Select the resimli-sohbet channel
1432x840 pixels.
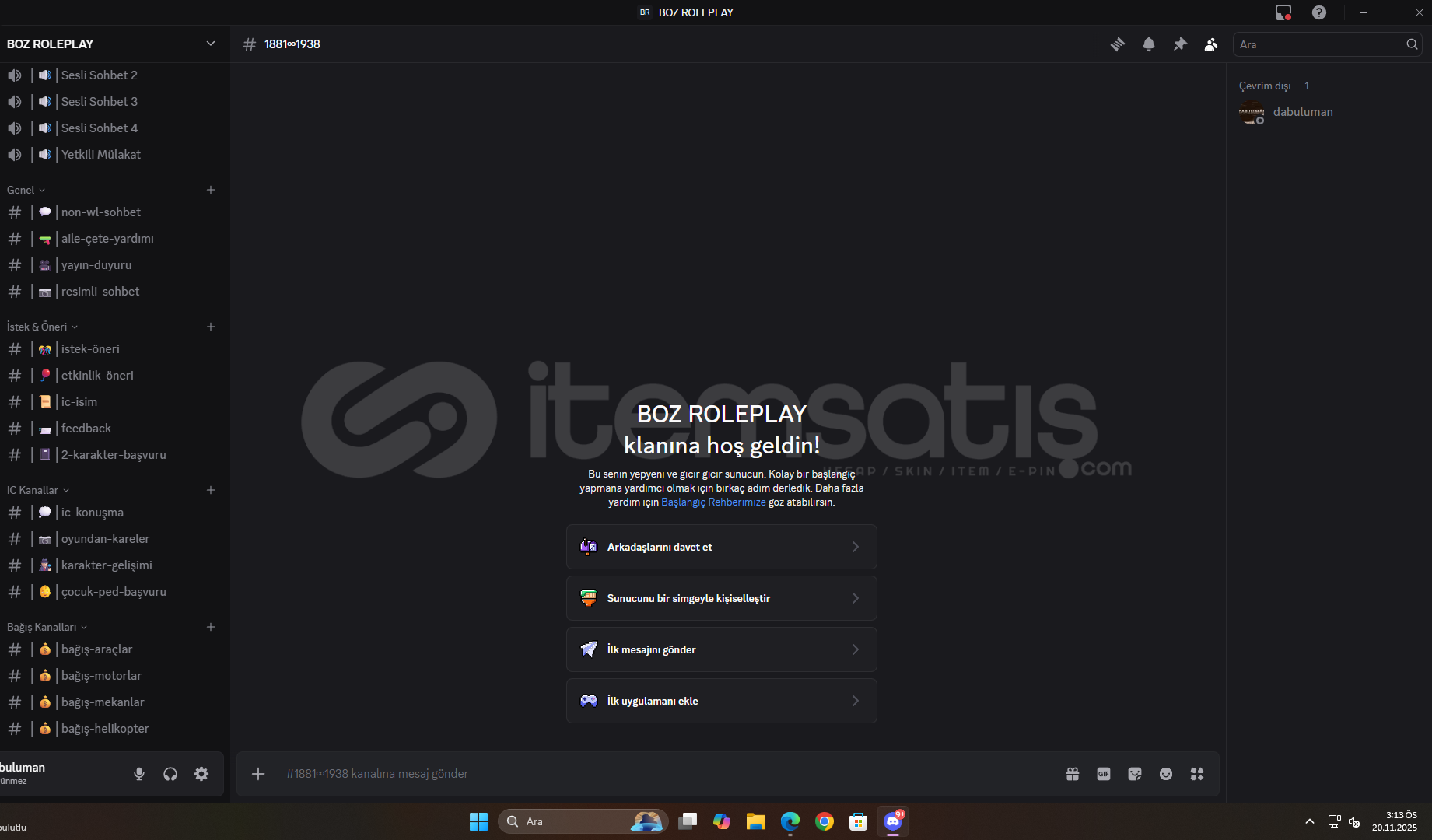(x=112, y=292)
